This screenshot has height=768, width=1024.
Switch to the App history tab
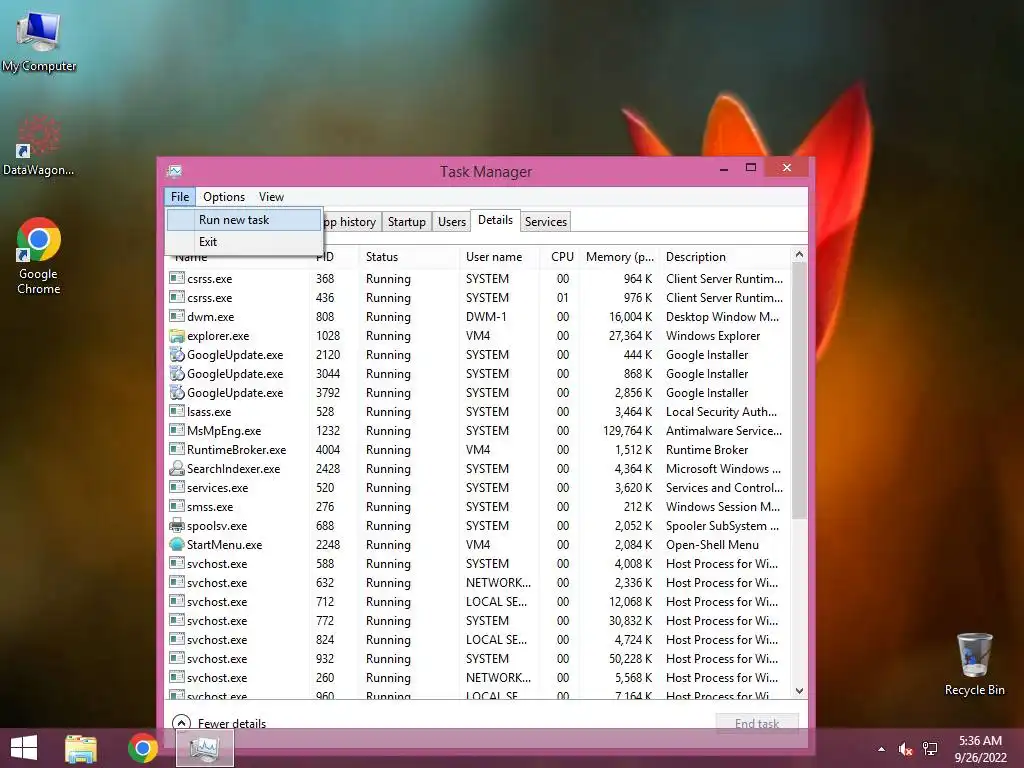[x=351, y=222]
